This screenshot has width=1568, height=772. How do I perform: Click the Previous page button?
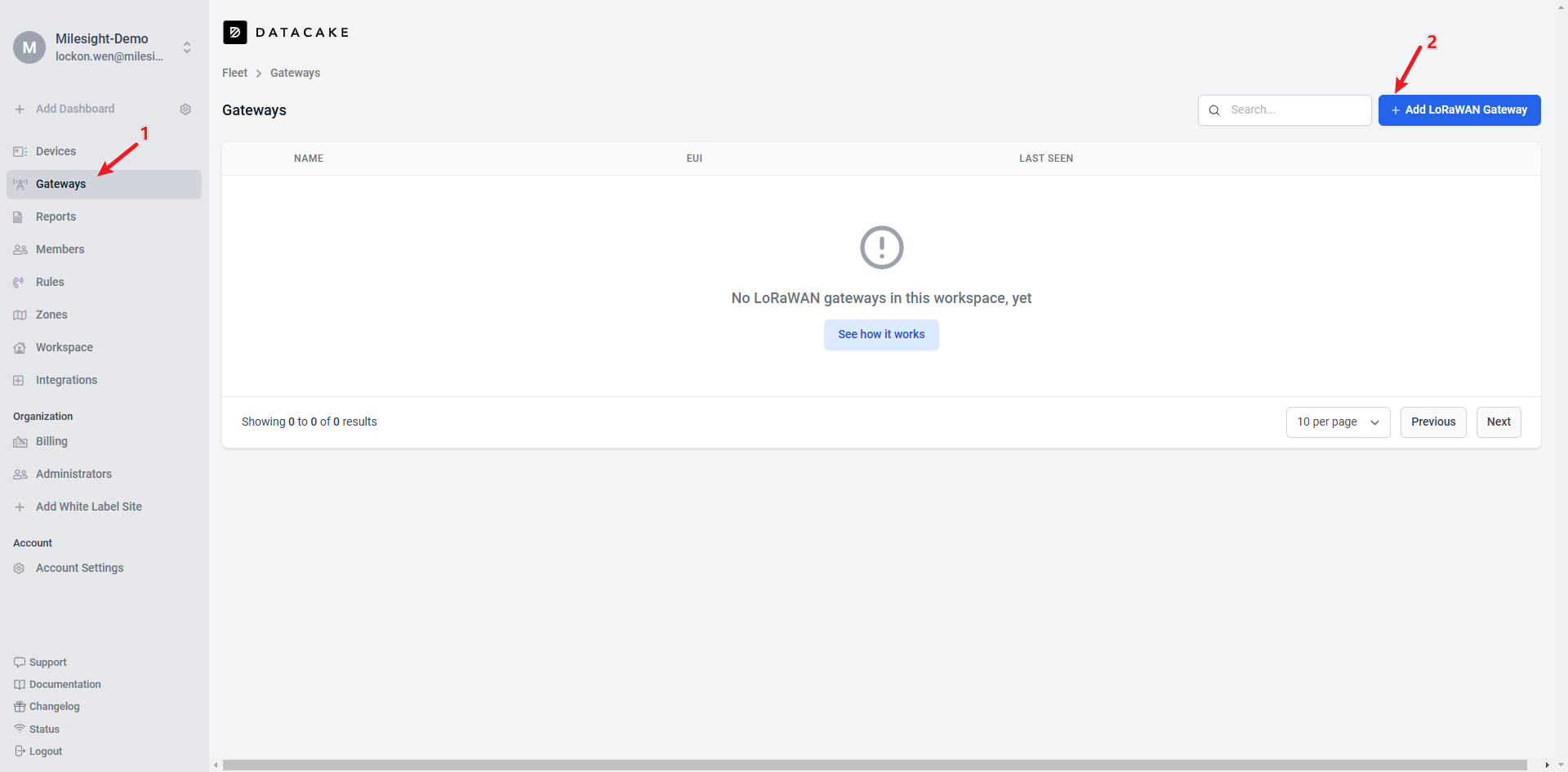pos(1433,422)
